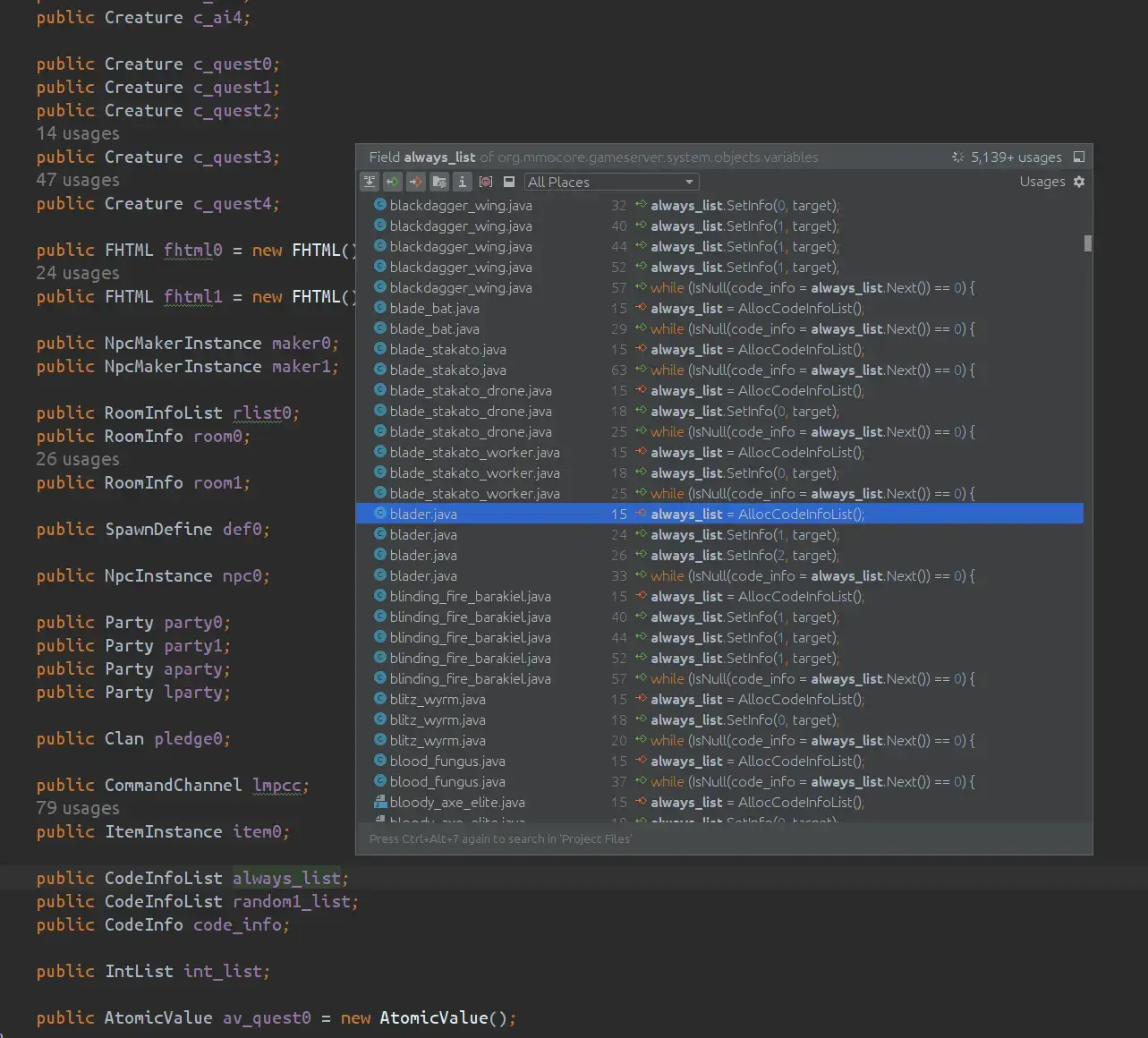Click write-access icon on blade_bat.java line 15

[x=641, y=307]
